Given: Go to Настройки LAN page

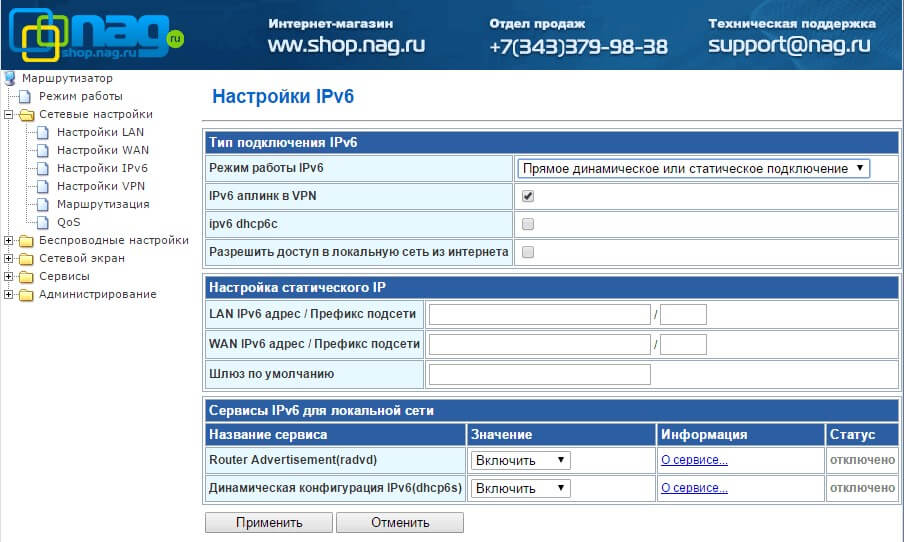Looking at the screenshot, I should (x=100, y=132).
